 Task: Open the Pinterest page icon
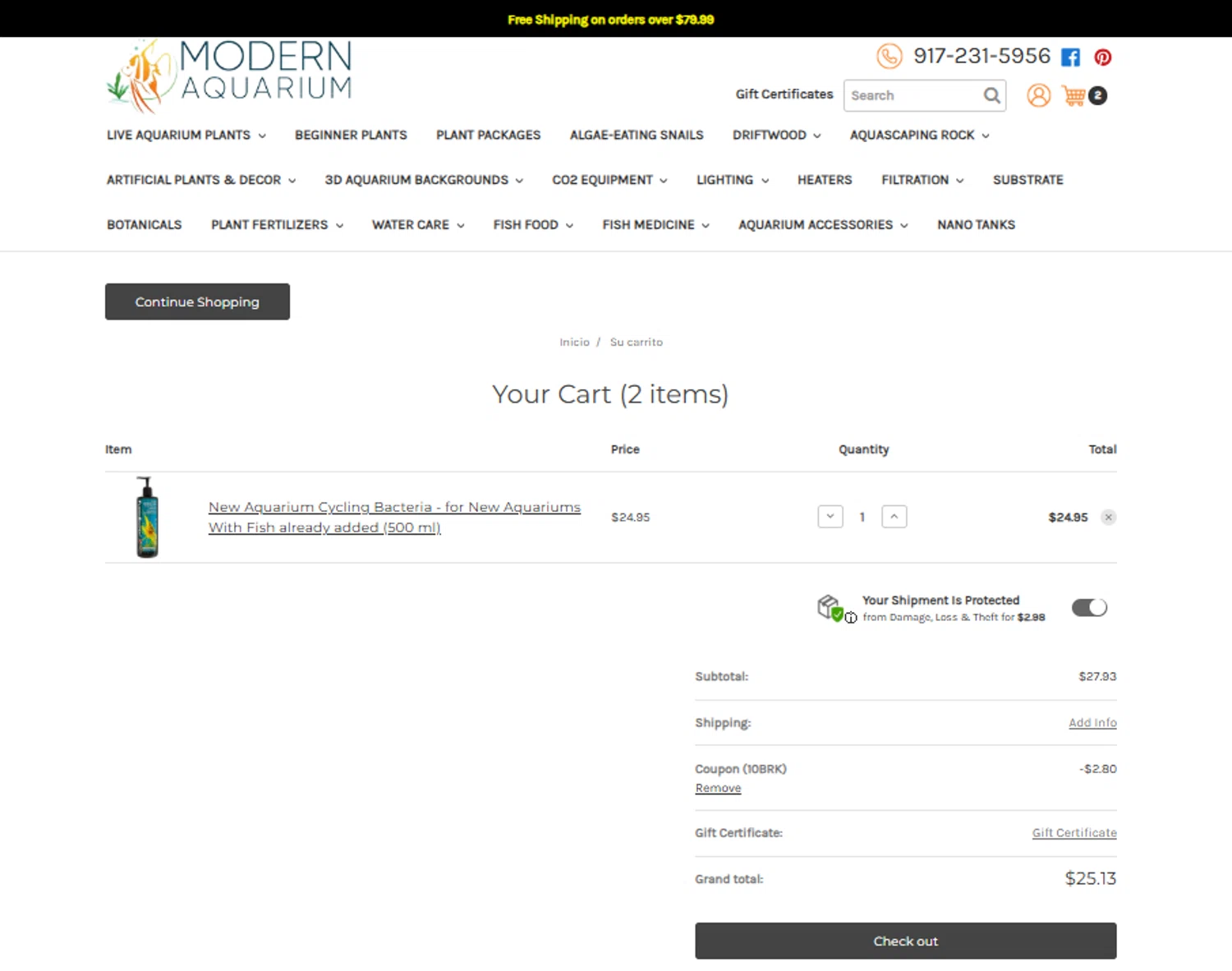[x=1103, y=57]
